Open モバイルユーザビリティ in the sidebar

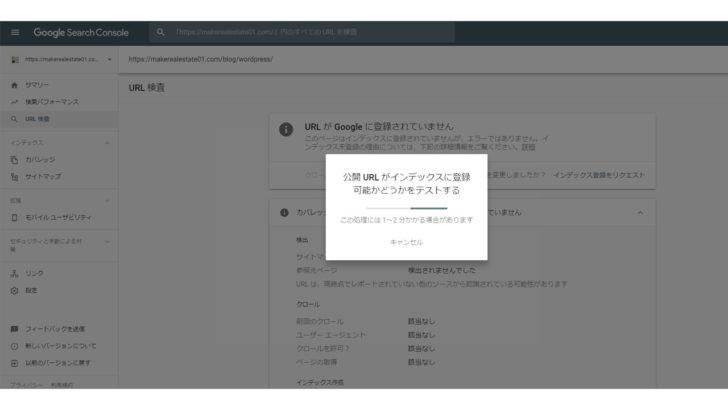tap(58, 217)
